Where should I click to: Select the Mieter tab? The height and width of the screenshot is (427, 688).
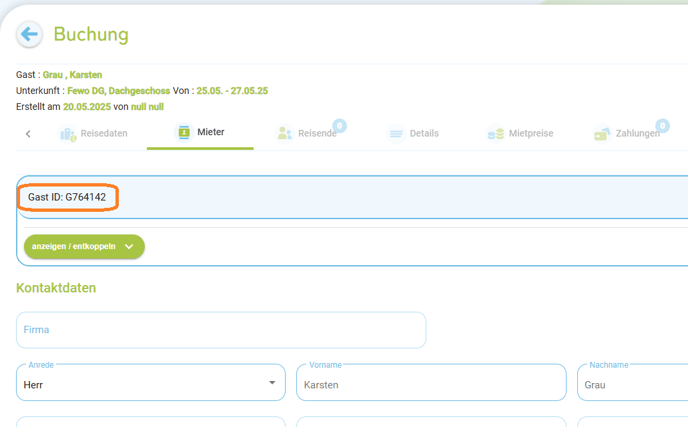tap(200, 132)
